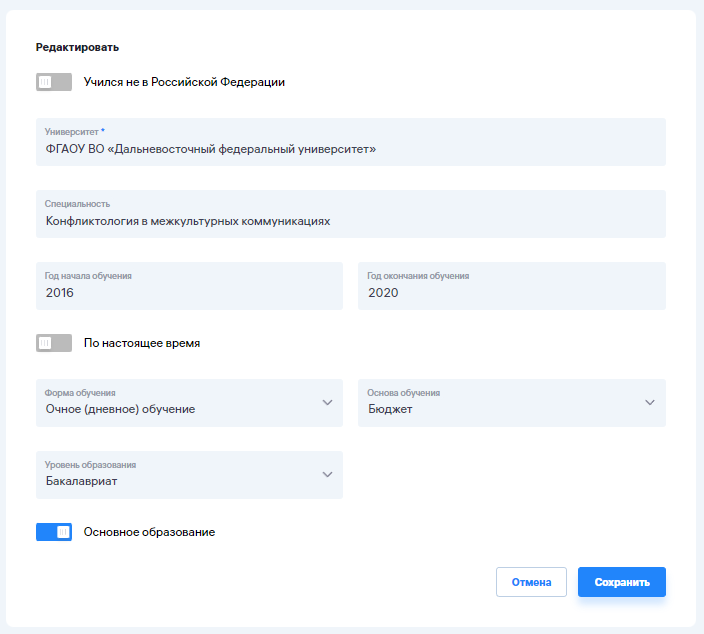Image resolution: width=704 pixels, height=634 pixels.
Task: Enable the 'По настоящее время' switch
Action: 54,343
